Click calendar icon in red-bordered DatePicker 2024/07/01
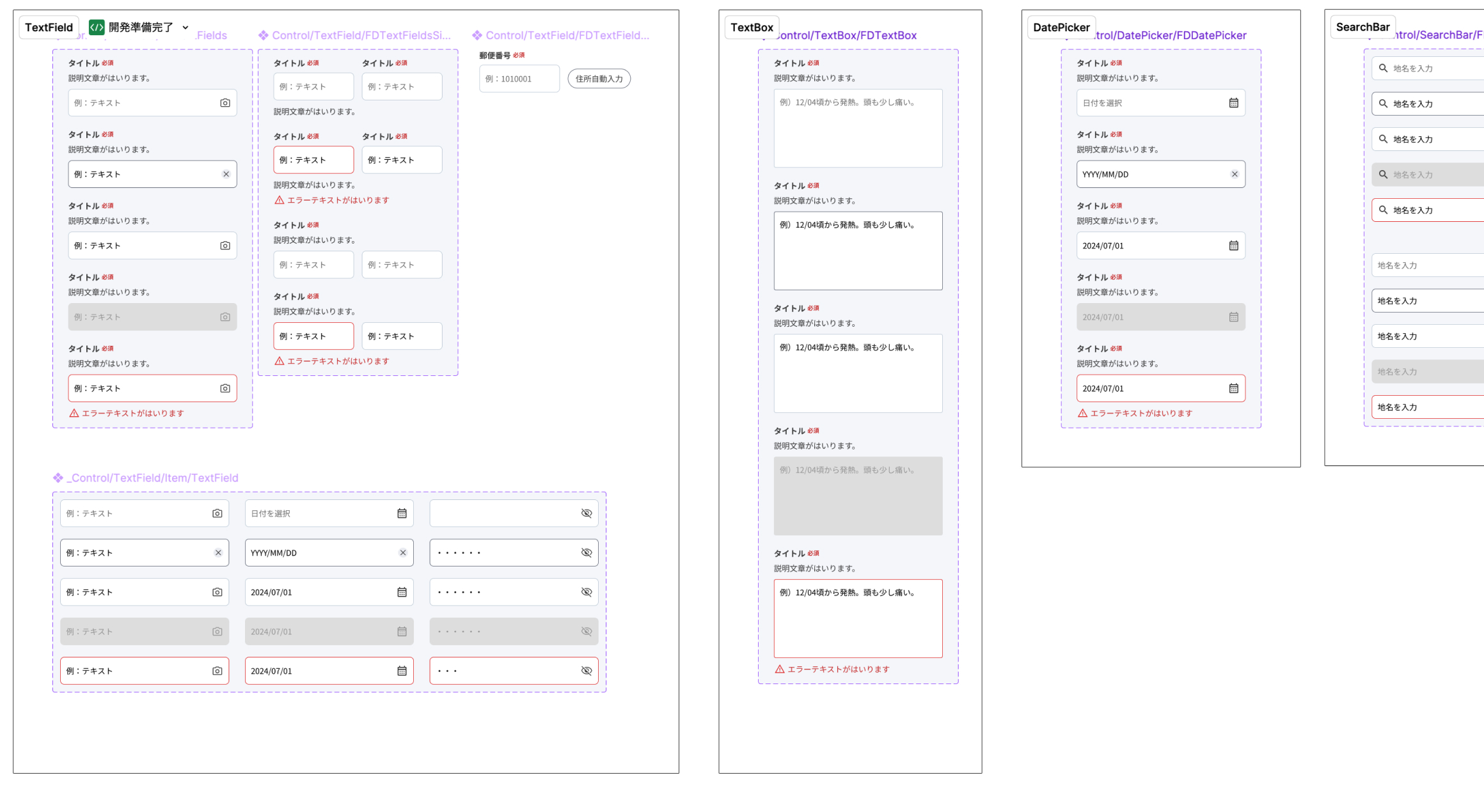The height and width of the screenshot is (812, 1484). pyautogui.click(x=1233, y=388)
